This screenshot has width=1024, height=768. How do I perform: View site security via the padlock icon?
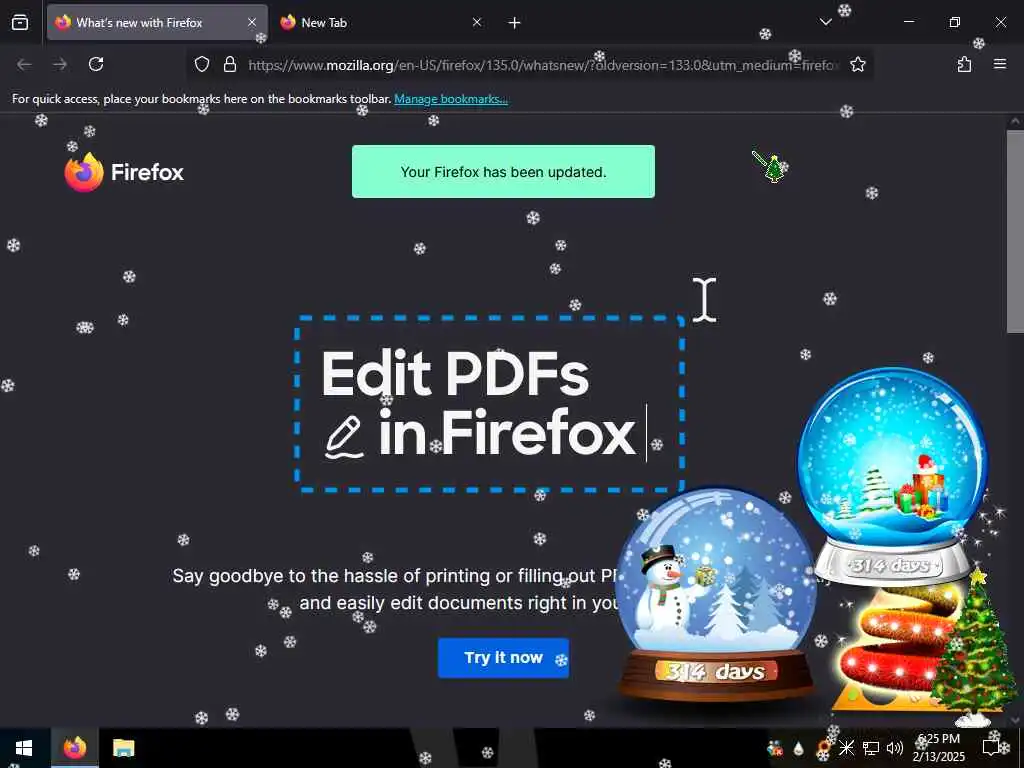coord(230,64)
